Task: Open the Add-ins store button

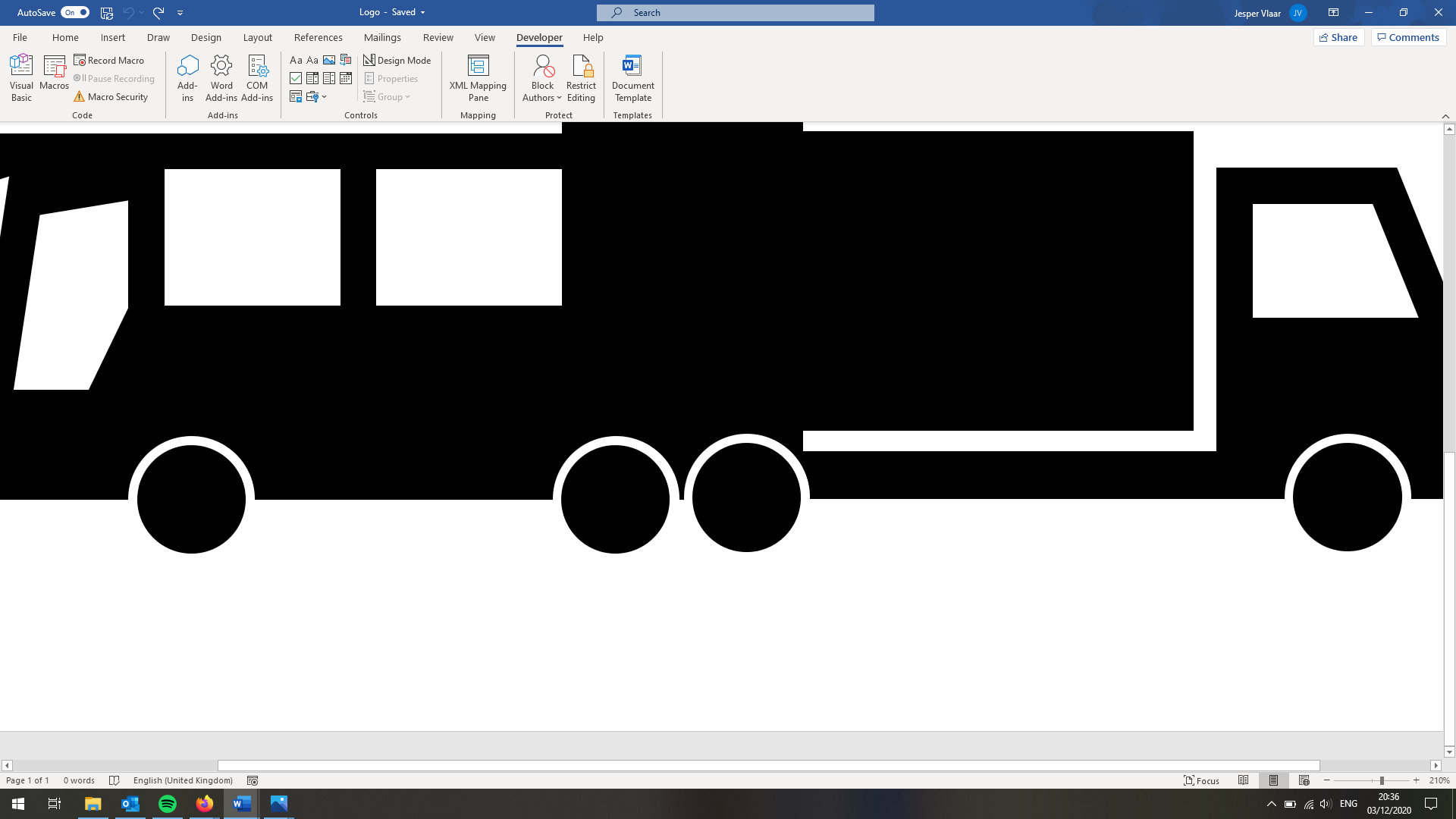Action: [x=187, y=78]
